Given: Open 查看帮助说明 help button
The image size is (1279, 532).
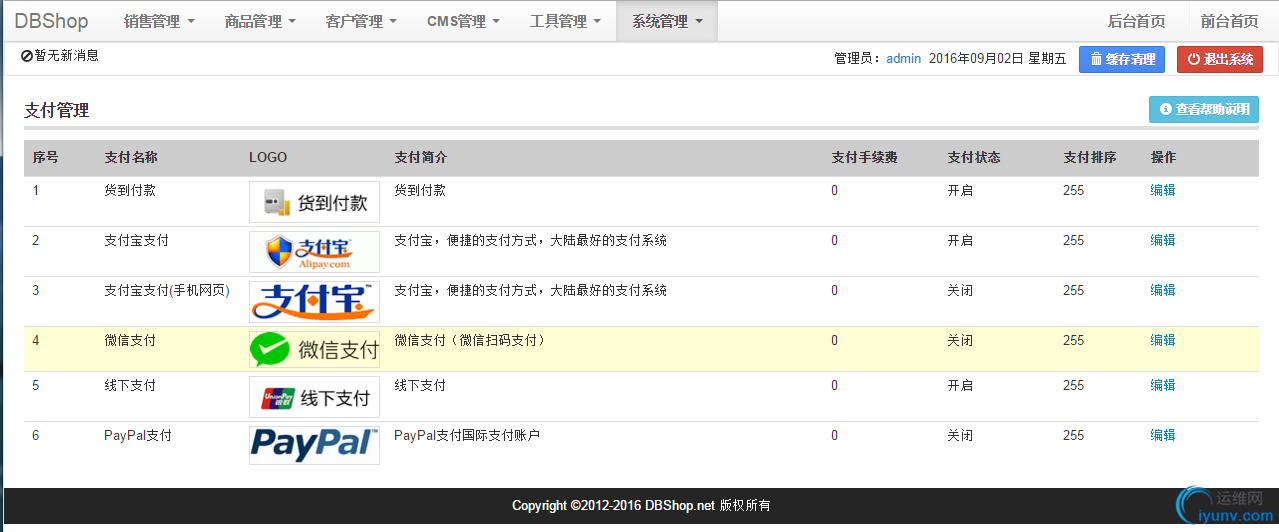Looking at the screenshot, I should [x=1204, y=110].
